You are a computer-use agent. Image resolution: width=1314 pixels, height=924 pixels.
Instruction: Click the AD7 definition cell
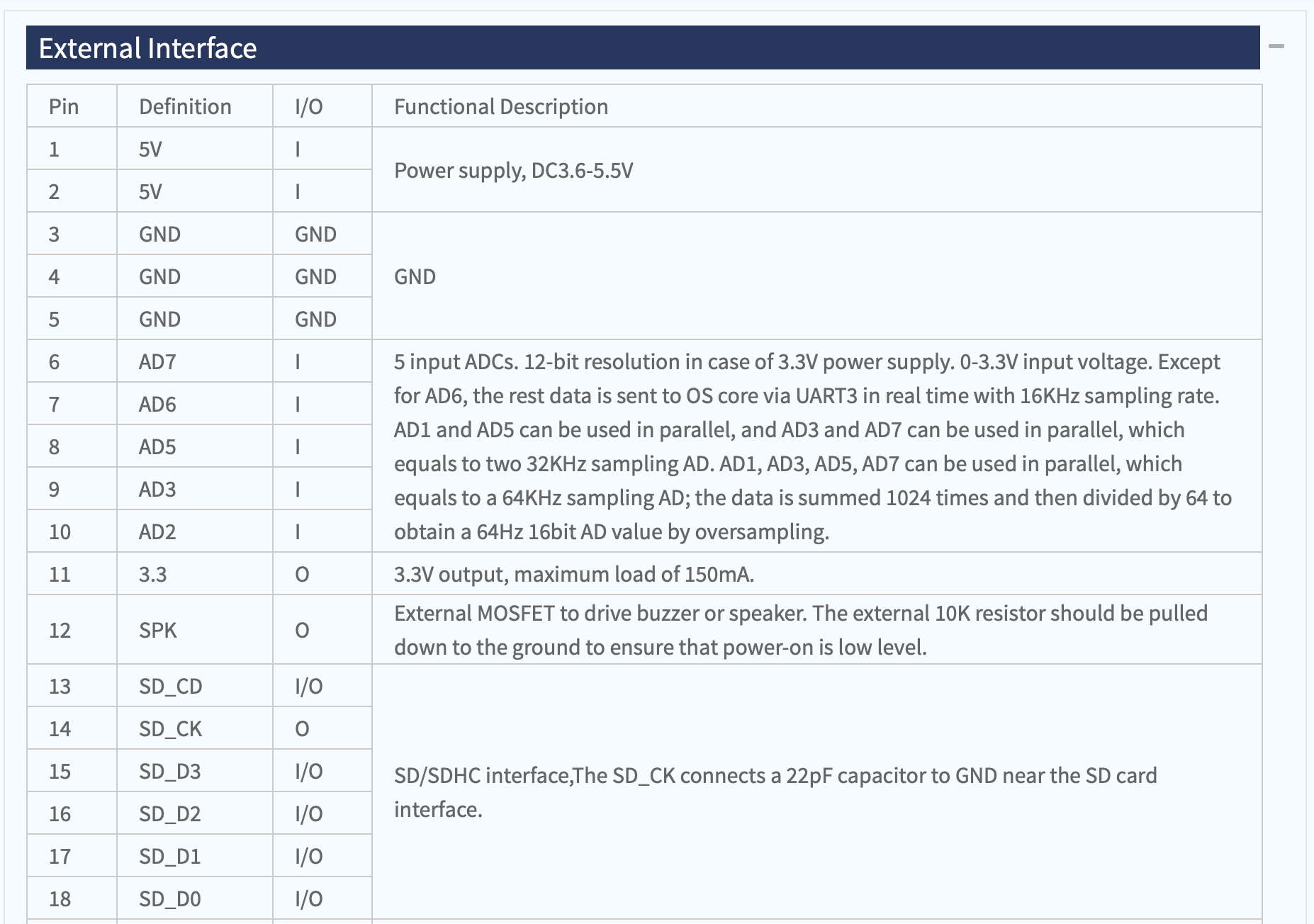click(195, 361)
